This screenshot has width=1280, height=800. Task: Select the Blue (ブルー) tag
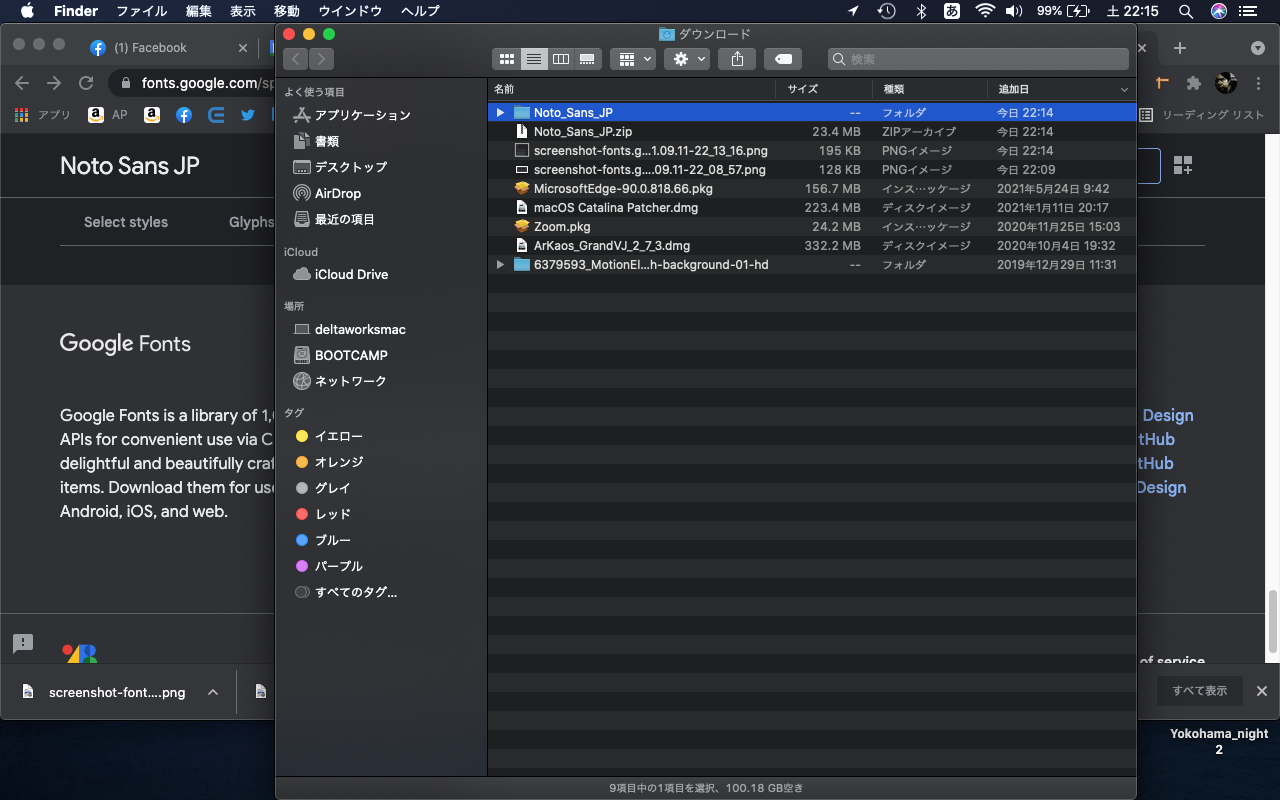[323, 540]
